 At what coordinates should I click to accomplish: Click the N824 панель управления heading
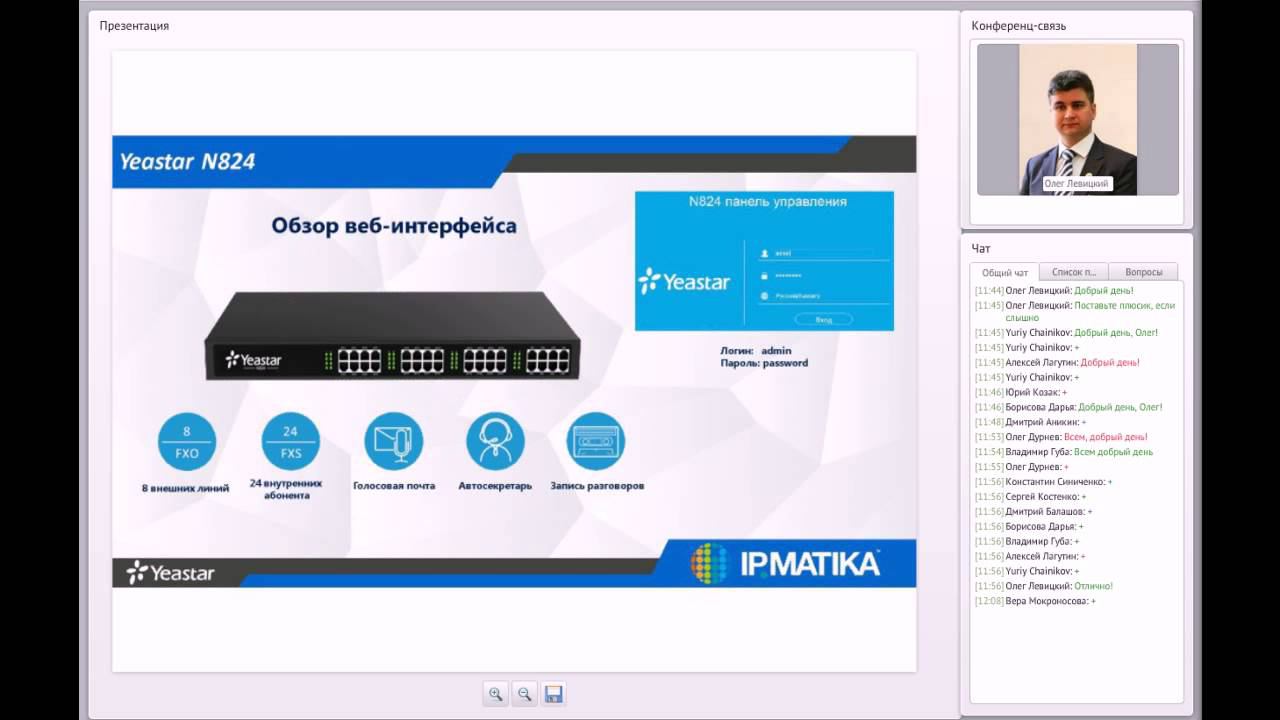pos(767,202)
